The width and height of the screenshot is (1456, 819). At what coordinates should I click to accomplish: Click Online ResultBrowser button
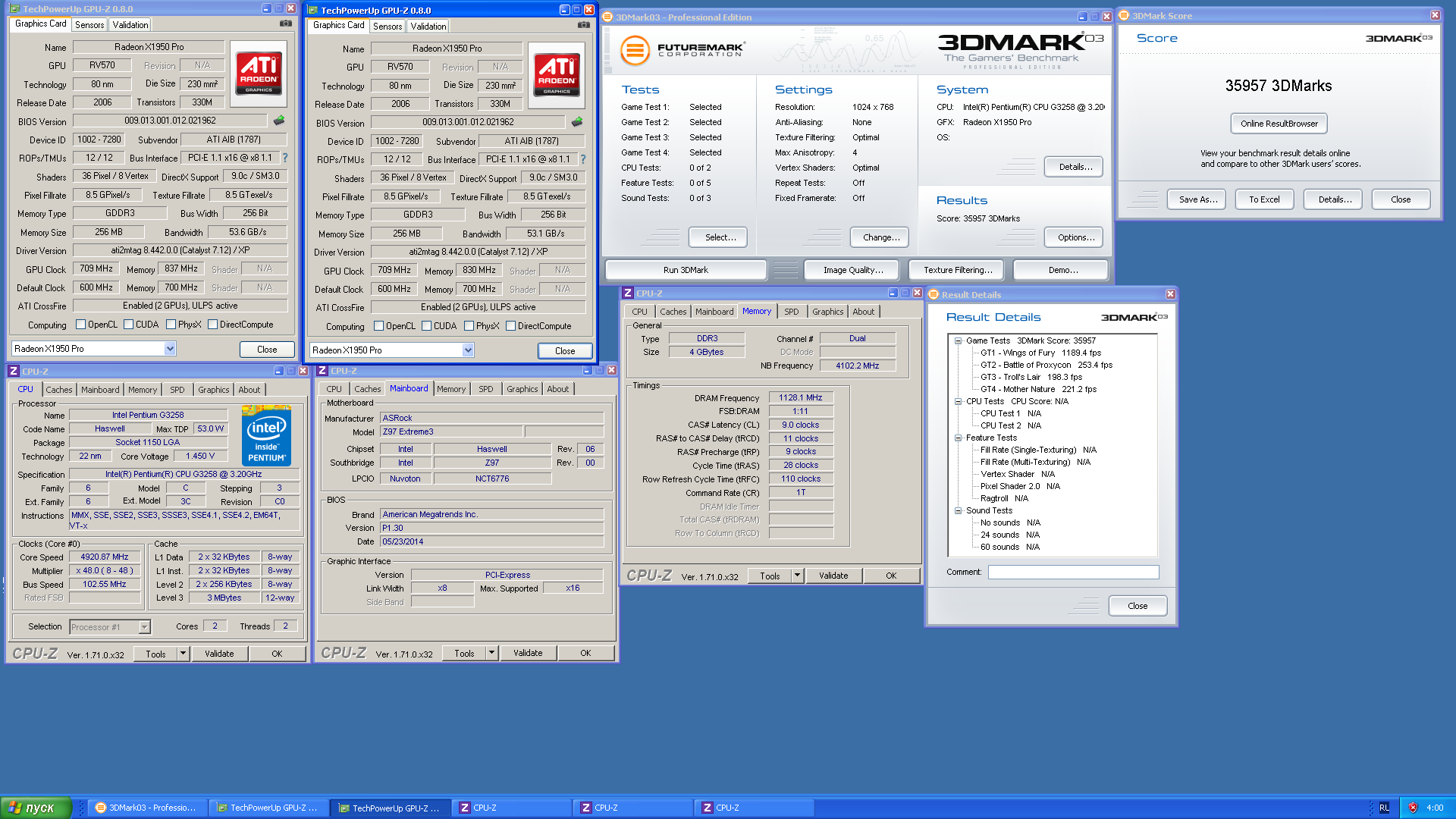point(1279,124)
